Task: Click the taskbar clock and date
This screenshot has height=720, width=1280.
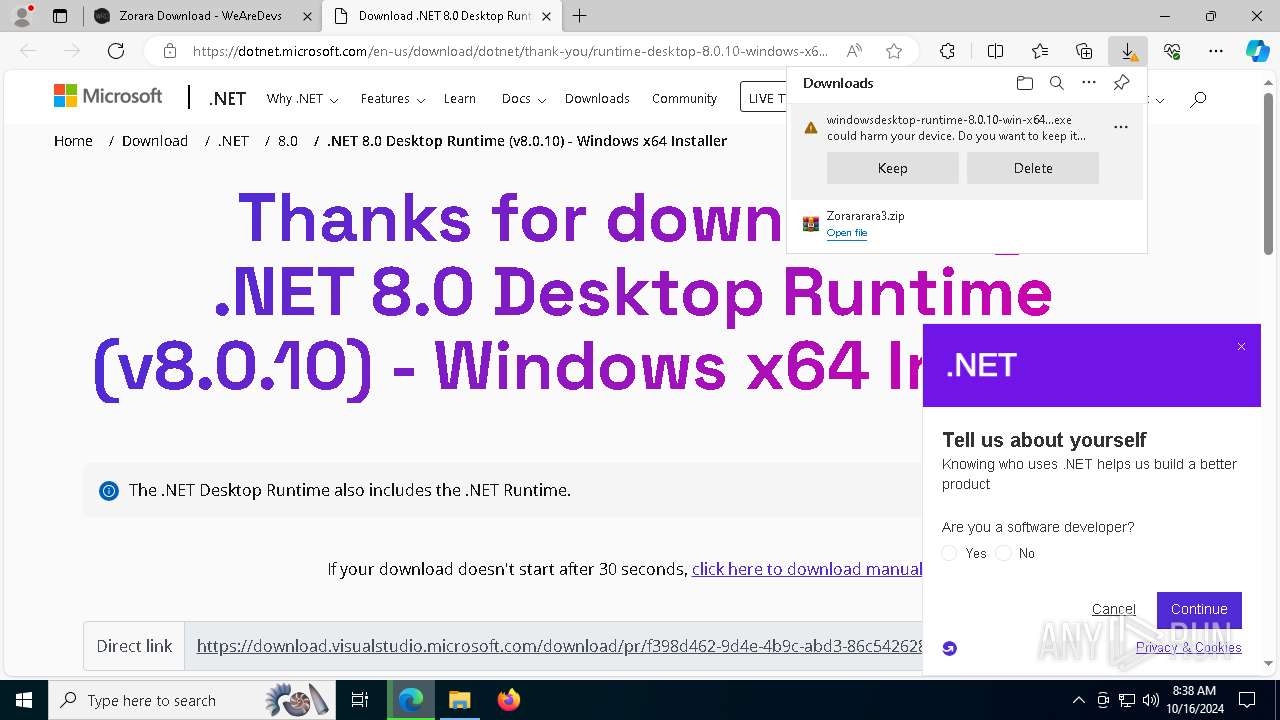Action: (1193, 700)
